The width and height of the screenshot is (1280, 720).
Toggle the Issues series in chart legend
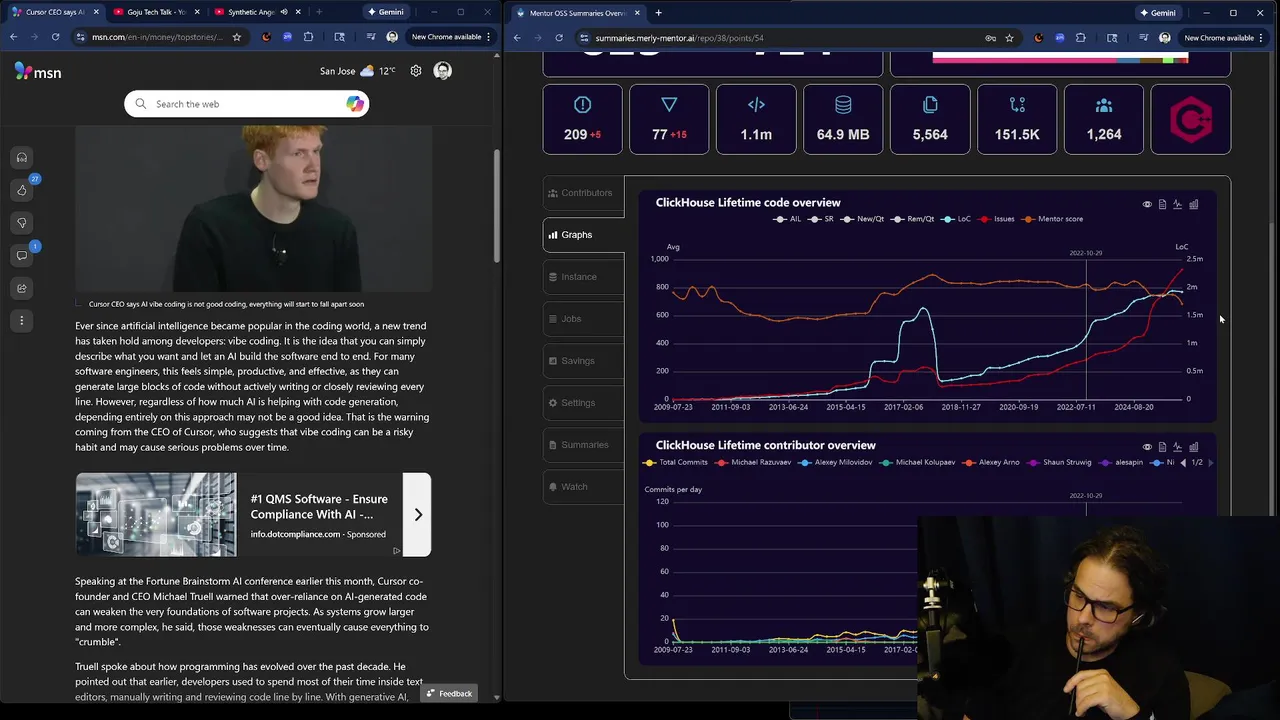pos(996,219)
